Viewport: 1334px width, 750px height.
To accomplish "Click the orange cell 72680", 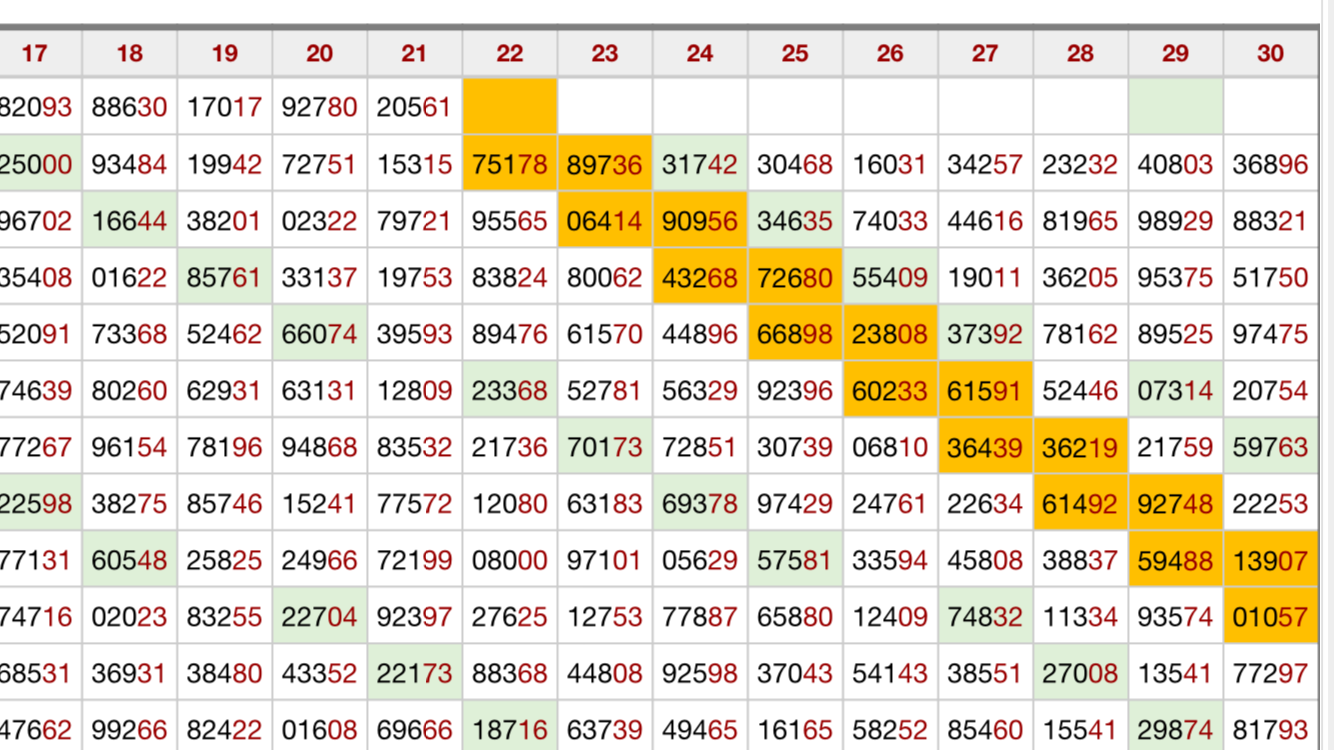I will coord(795,277).
